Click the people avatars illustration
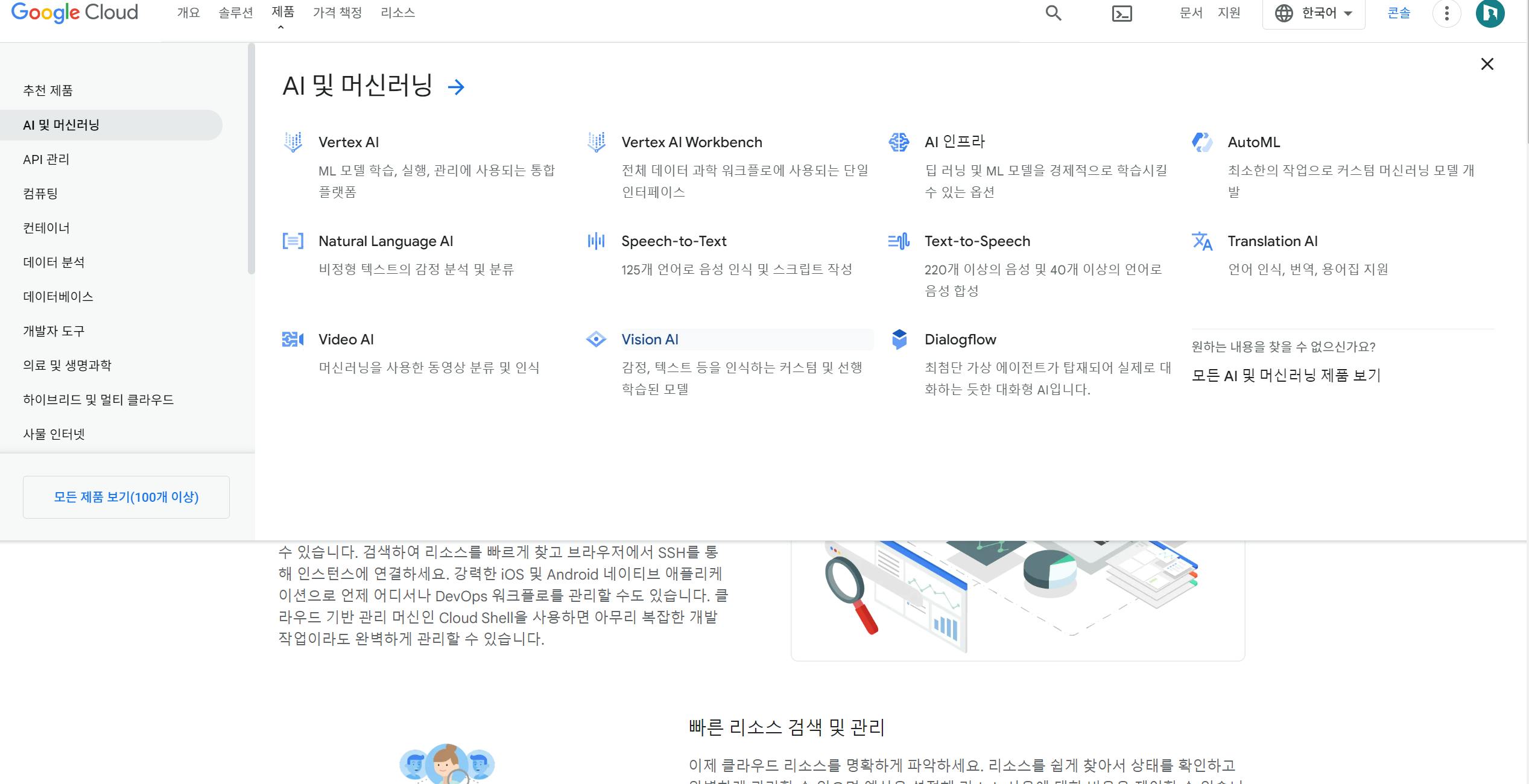The image size is (1529, 784). tap(447, 764)
